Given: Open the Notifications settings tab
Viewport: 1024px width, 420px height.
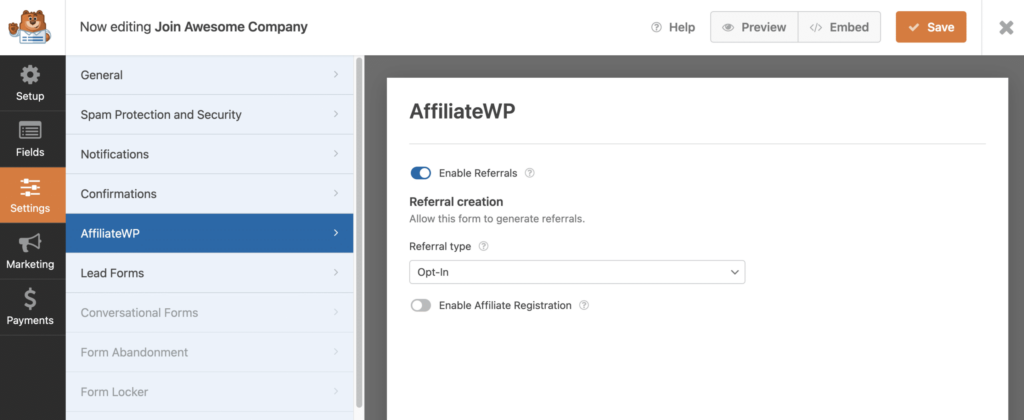Looking at the screenshot, I should (210, 154).
